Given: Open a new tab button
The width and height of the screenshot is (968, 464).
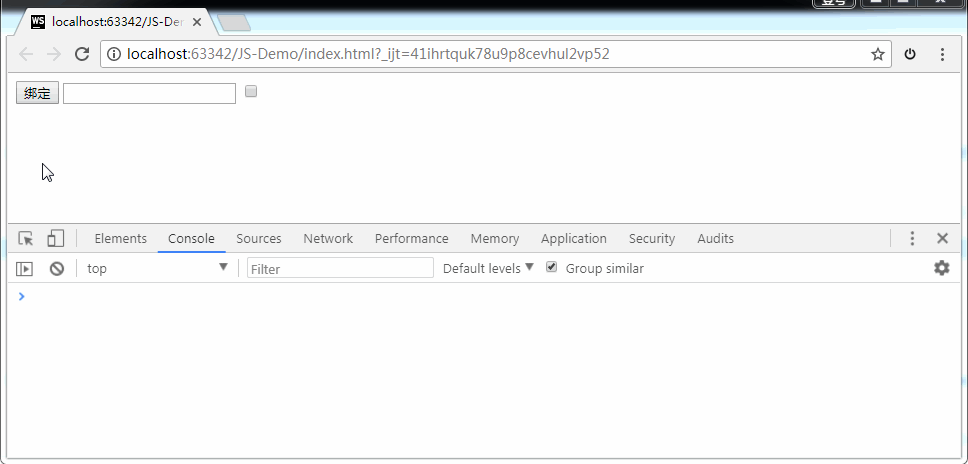Looking at the screenshot, I should click(x=235, y=23).
